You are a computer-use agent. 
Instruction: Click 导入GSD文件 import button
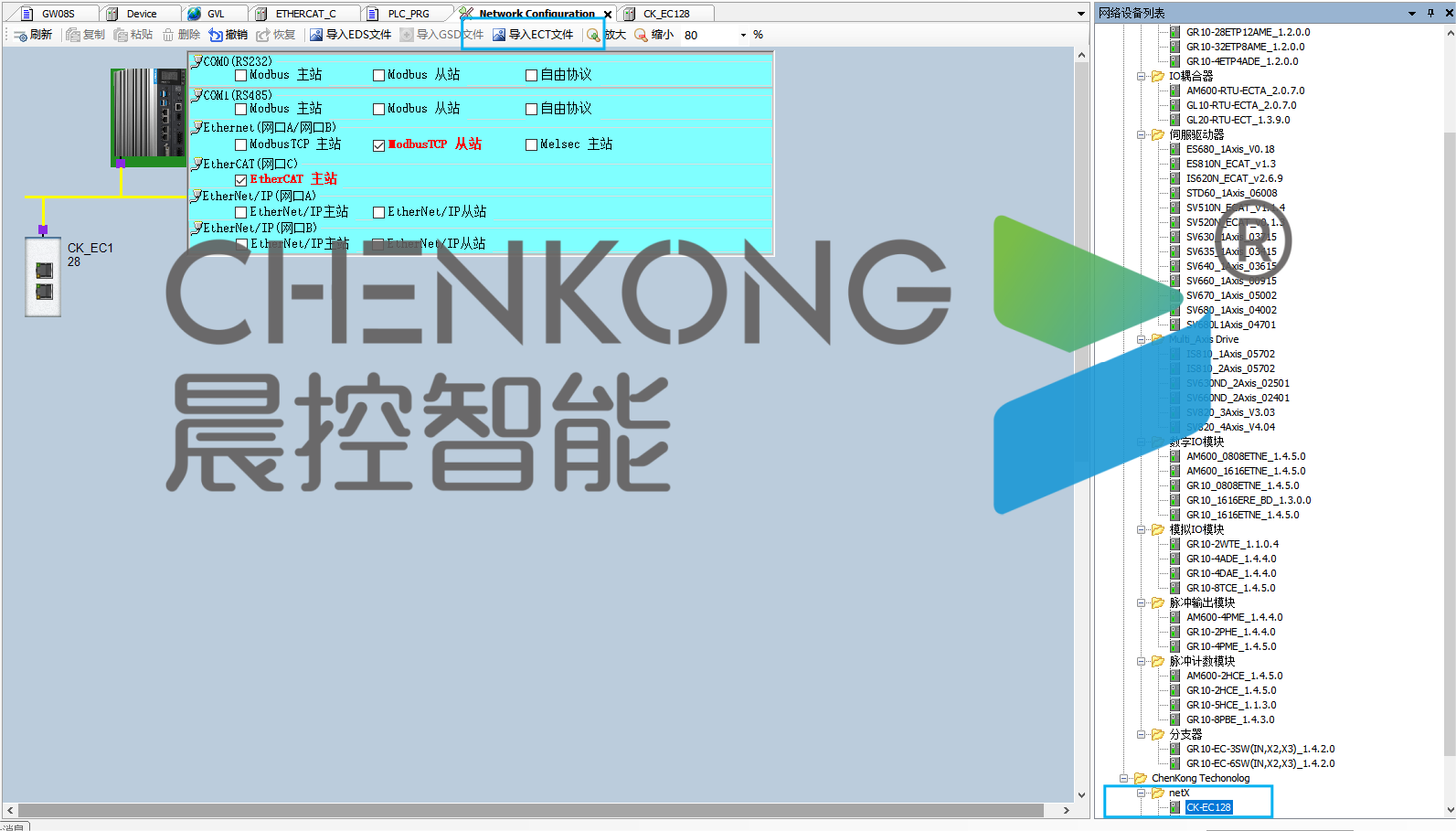(441, 35)
